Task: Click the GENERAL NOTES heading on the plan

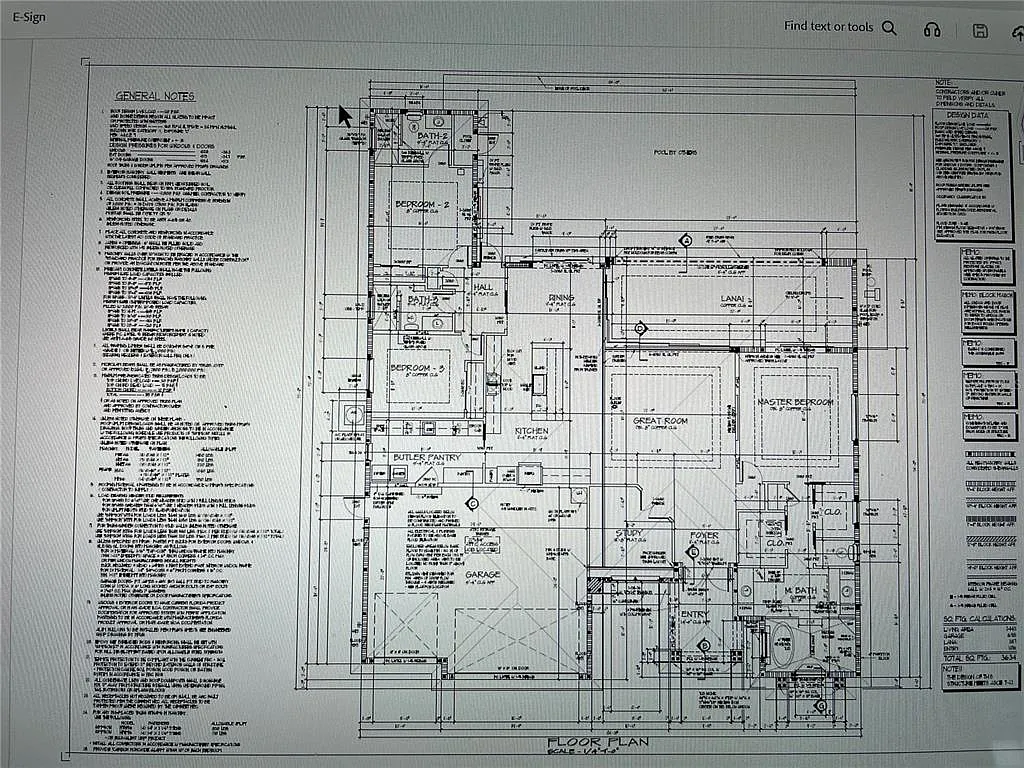Action: click(x=154, y=95)
